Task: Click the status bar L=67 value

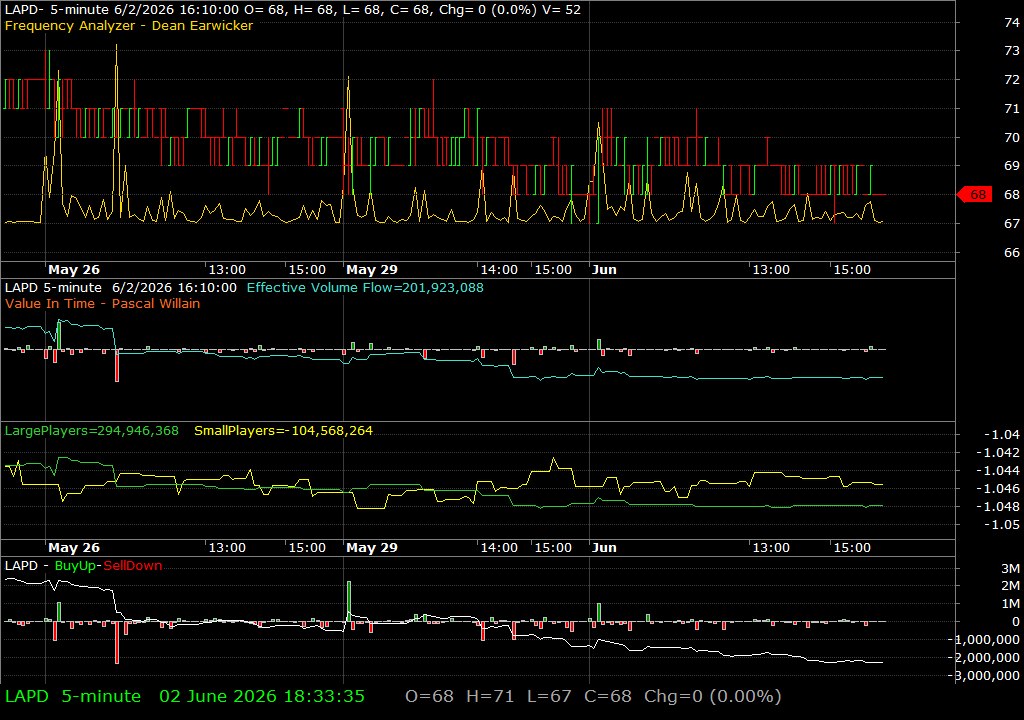Action: click(549, 696)
